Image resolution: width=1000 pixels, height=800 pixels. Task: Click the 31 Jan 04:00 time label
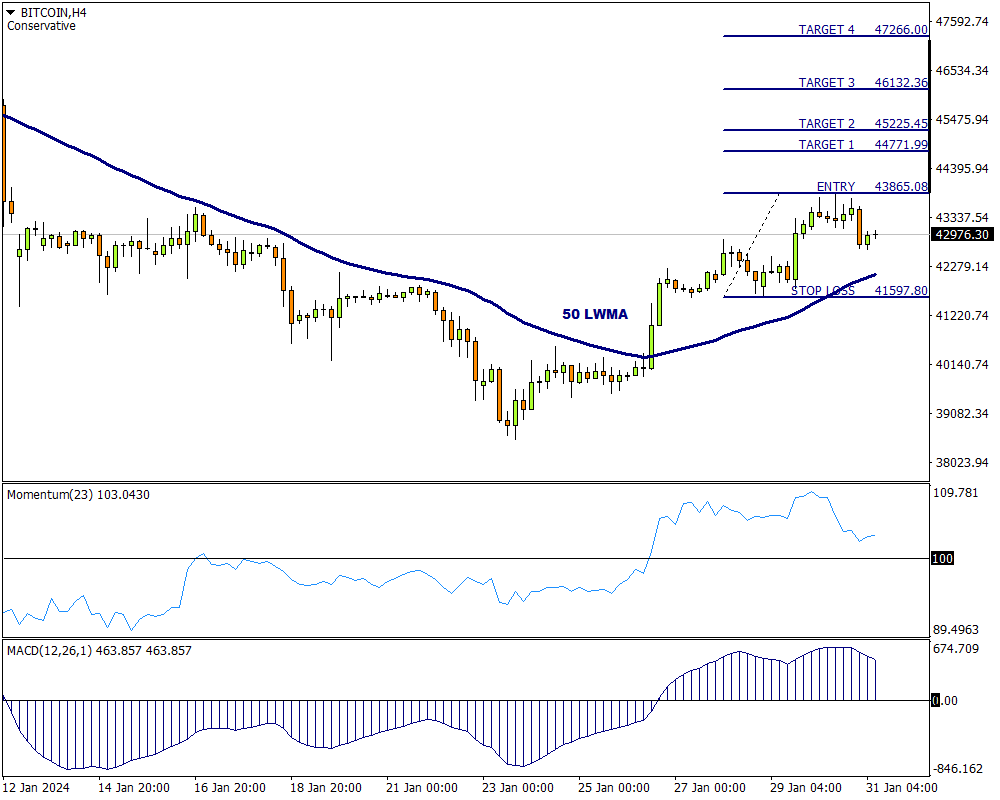[901, 787]
